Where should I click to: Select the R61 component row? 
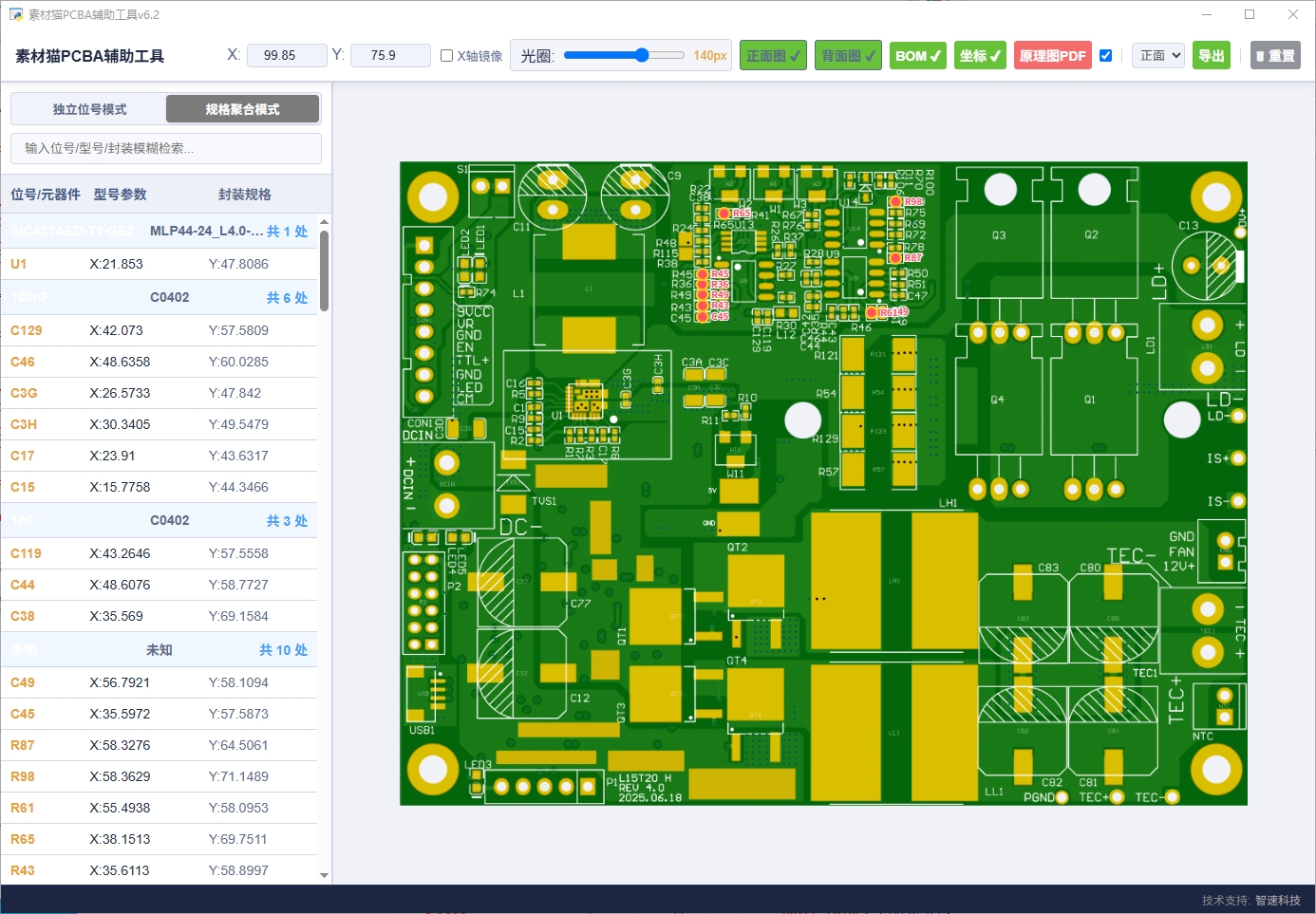pos(160,809)
